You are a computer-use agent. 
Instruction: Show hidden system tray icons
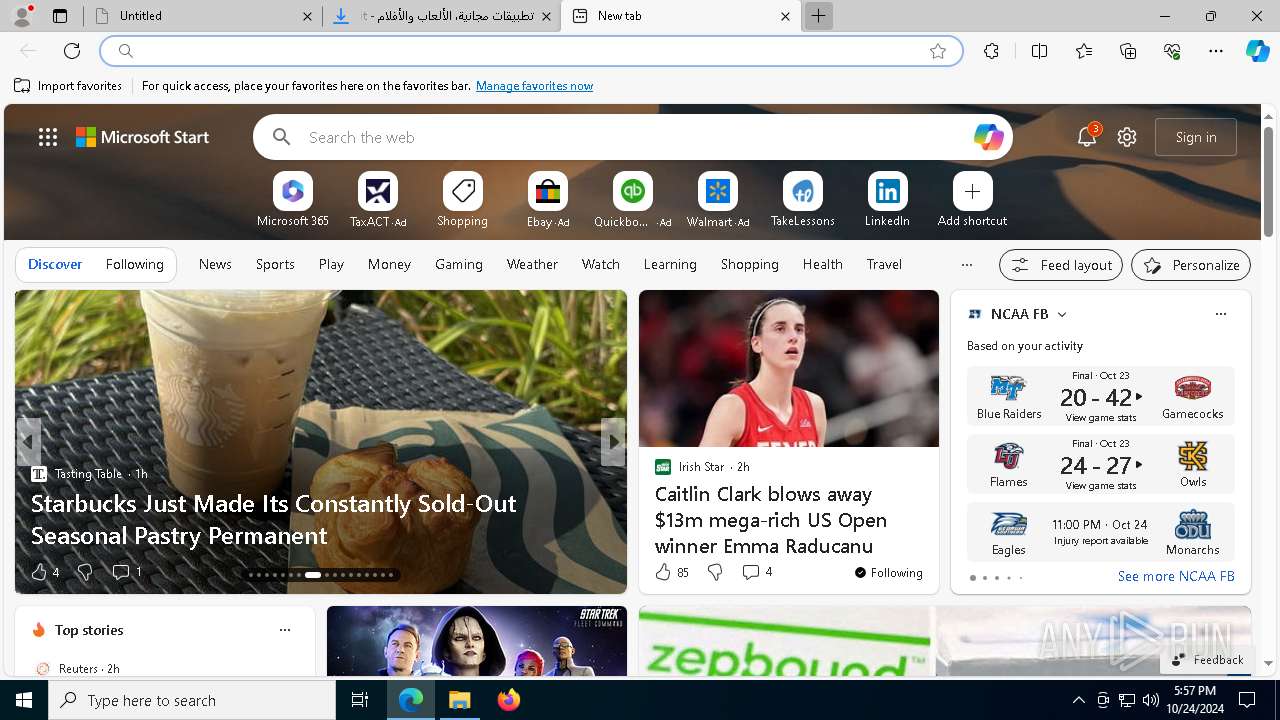click(x=1078, y=700)
